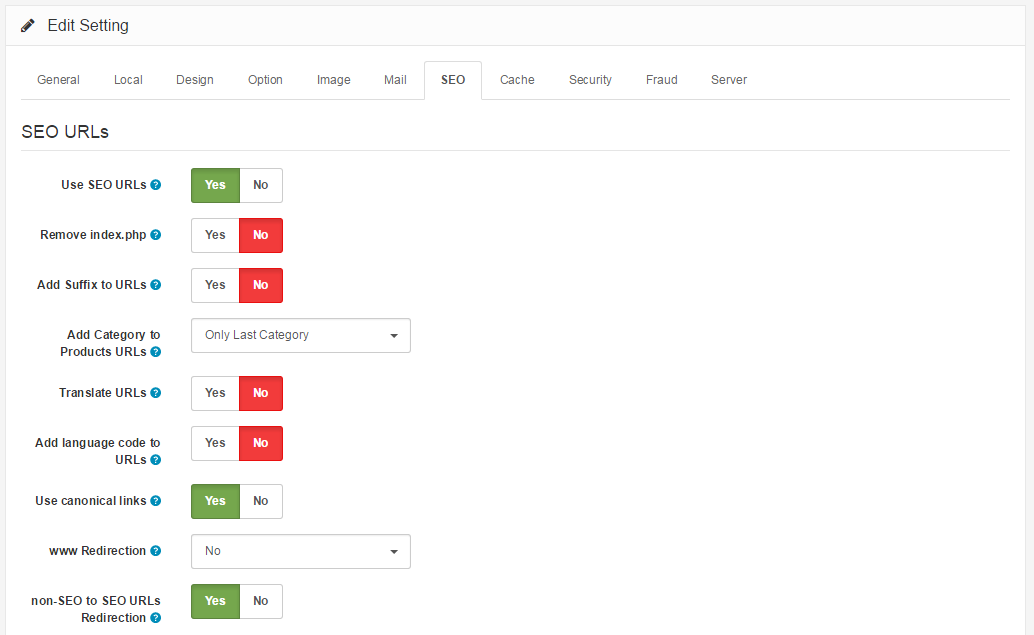Click the Add language code to URLs label

pos(98,451)
